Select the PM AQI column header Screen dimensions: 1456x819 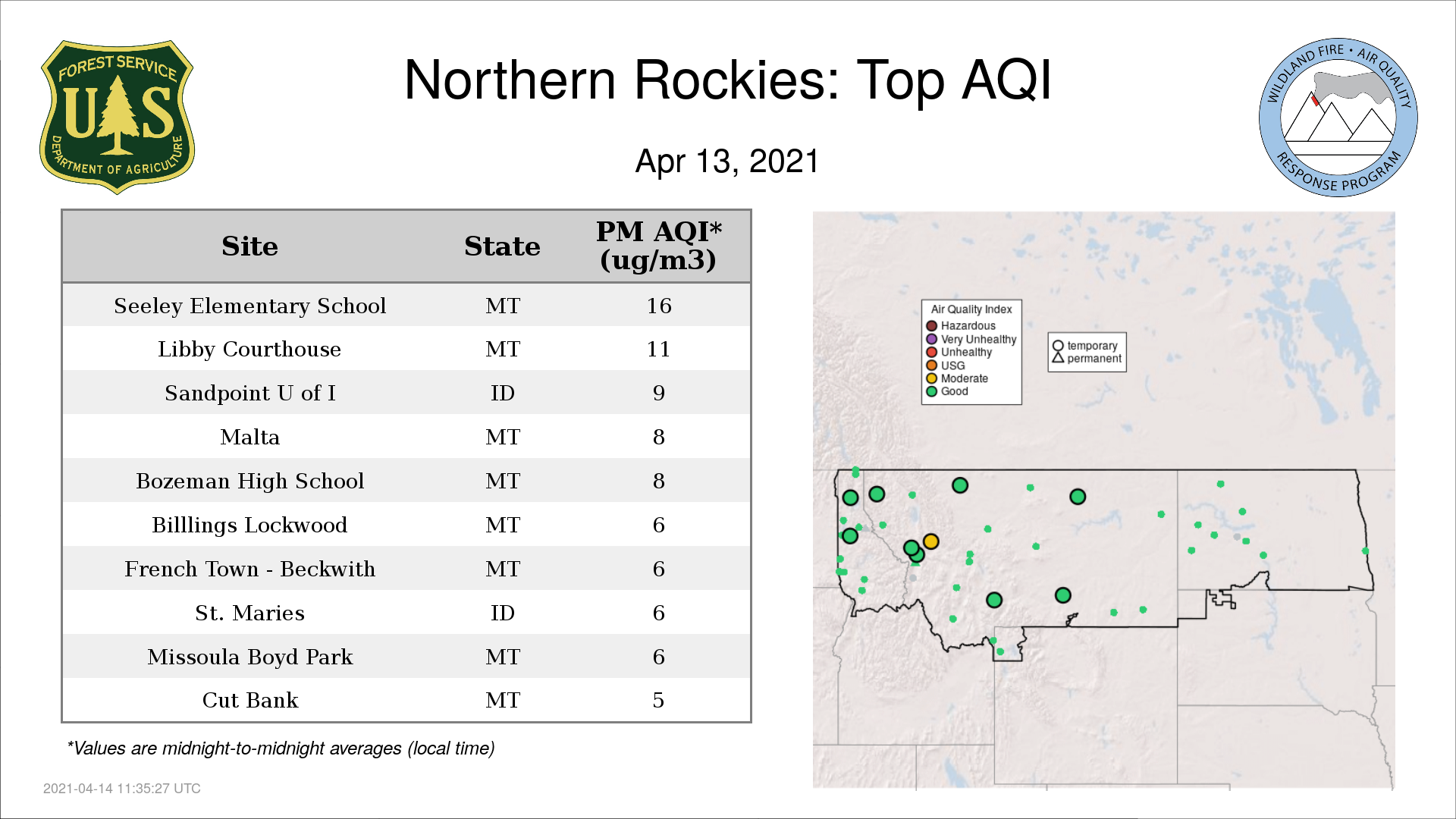[658, 246]
